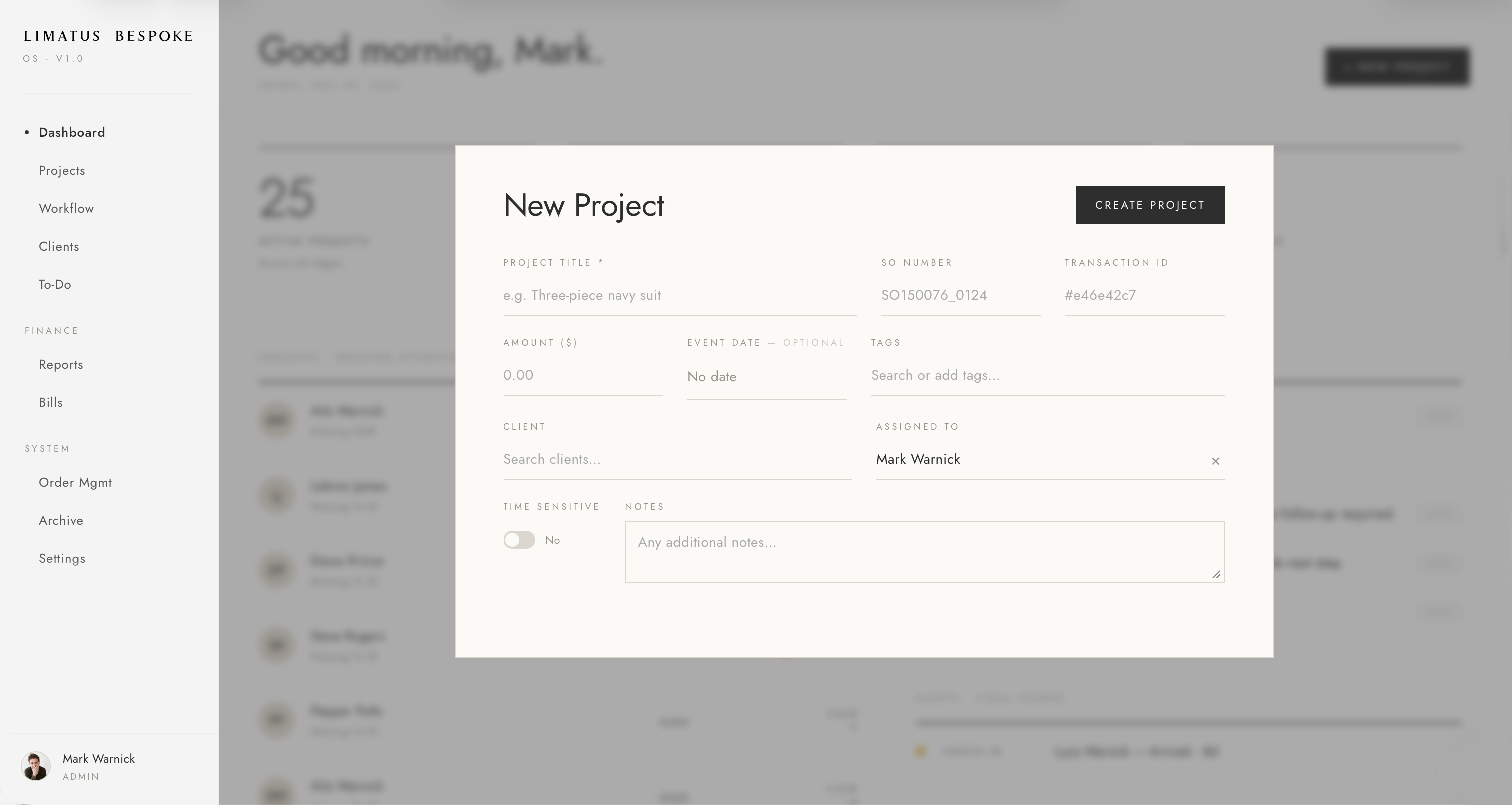Open Order Mgmt under System
This screenshot has width=1512, height=805.
click(x=75, y=483)
